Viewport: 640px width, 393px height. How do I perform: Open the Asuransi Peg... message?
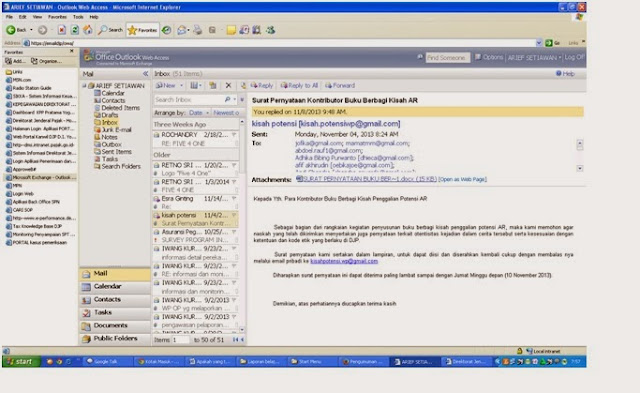coord(196,236)
